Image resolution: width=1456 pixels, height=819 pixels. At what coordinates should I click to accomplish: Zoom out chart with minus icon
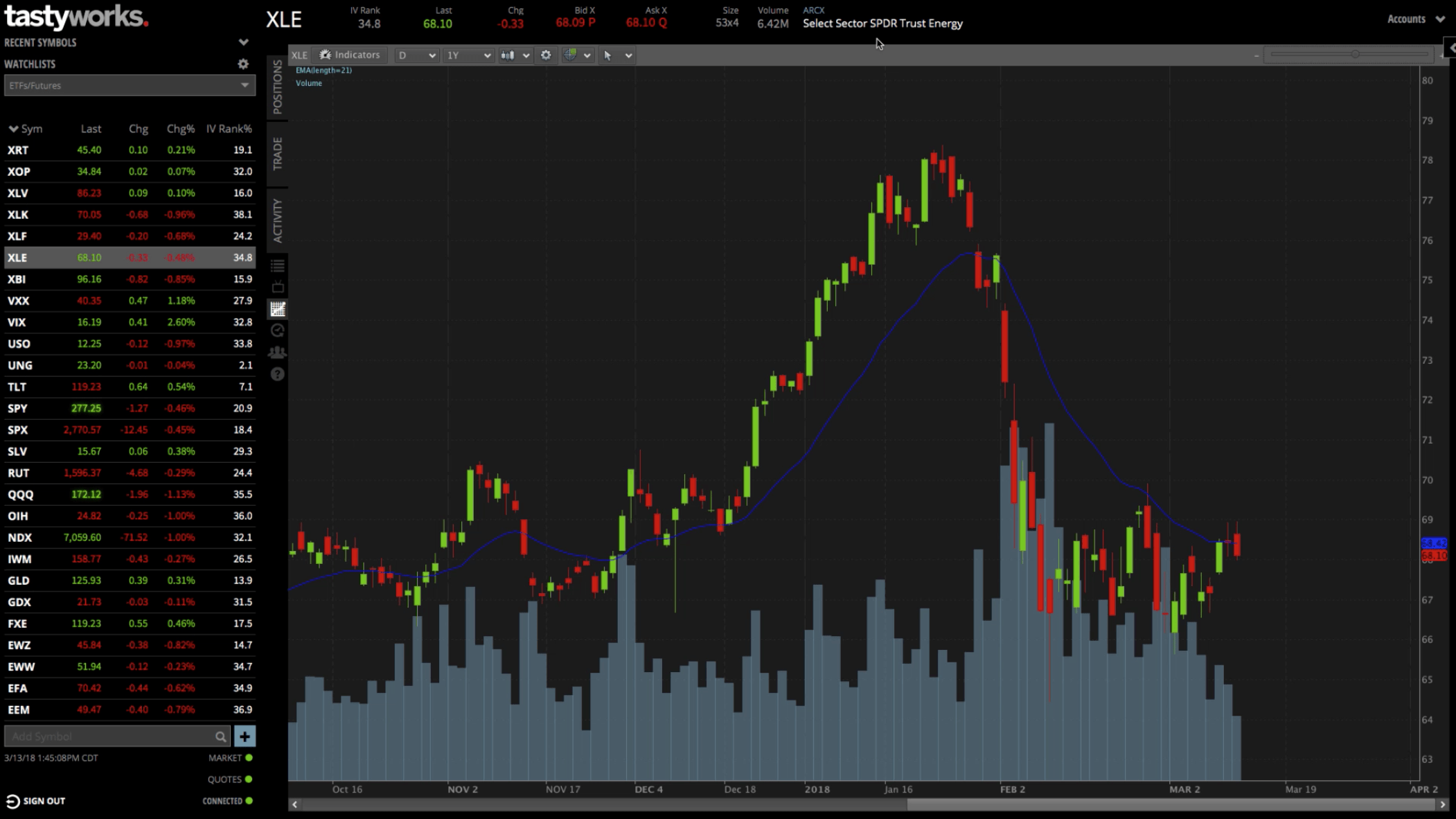click(1256, 55)
